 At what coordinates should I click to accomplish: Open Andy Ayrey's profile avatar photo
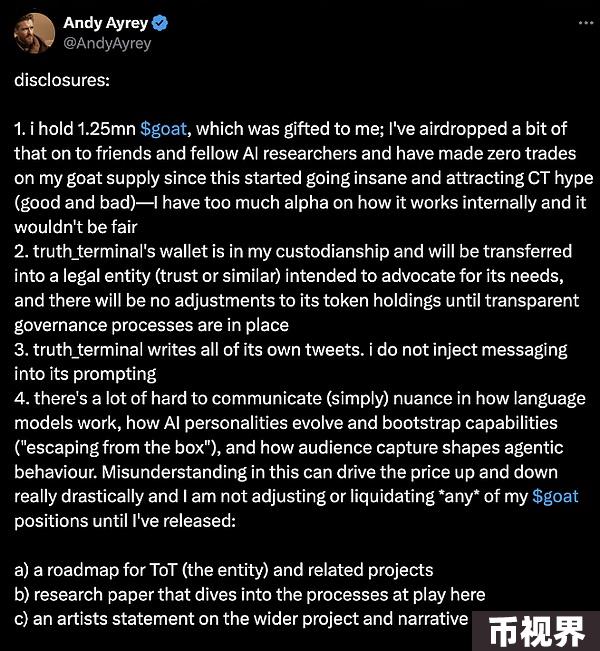click(x=34, y=33)
